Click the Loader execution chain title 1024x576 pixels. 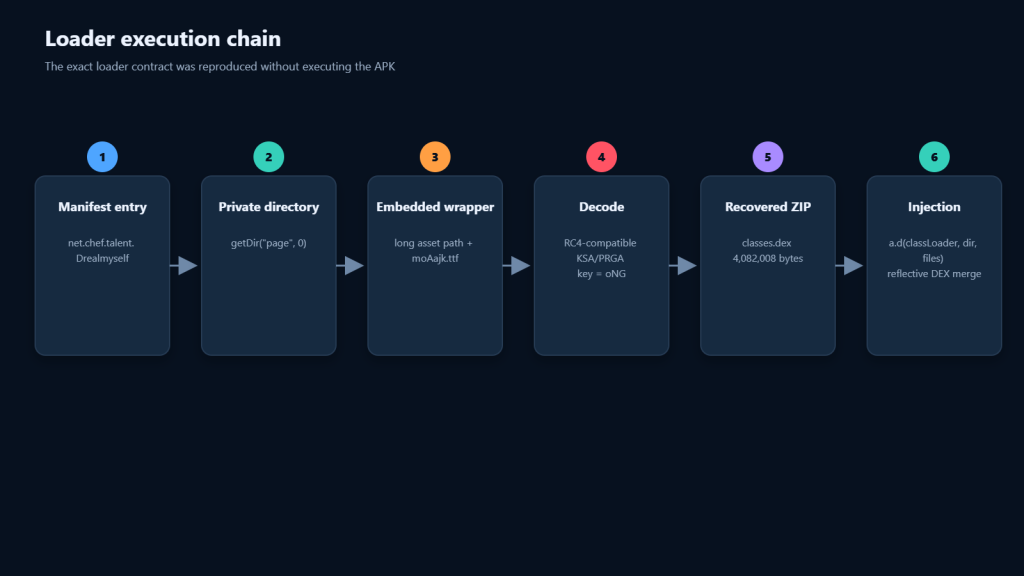(x=163, y=39)
